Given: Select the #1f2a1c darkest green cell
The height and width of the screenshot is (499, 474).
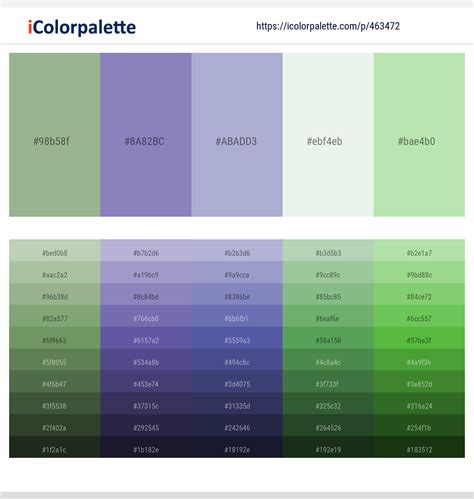Looking at the screenshot, I should (55, 447).
